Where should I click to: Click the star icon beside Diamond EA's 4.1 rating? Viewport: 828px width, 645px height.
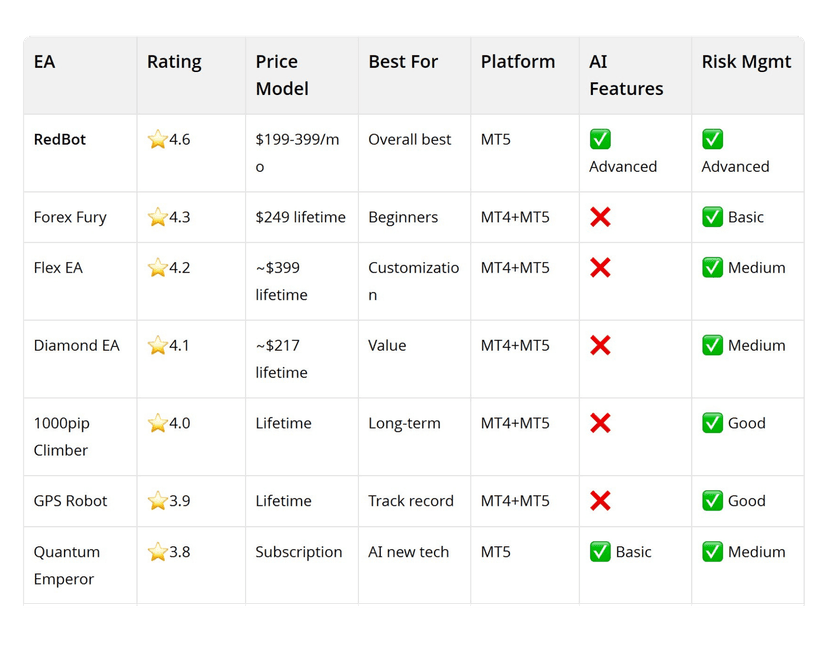(157, 345)
